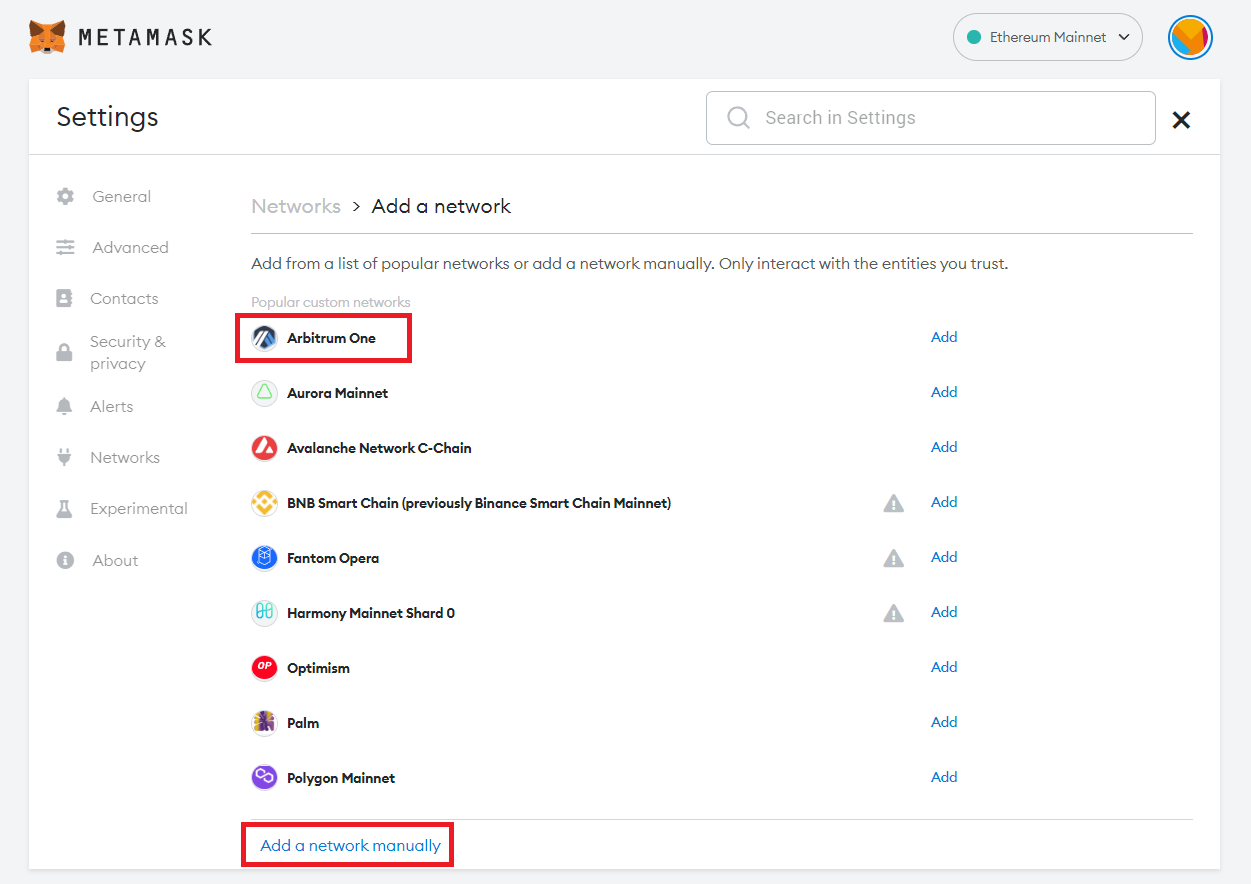Click the About info icon
The image size is (1251, 884).
coord(66,560)
